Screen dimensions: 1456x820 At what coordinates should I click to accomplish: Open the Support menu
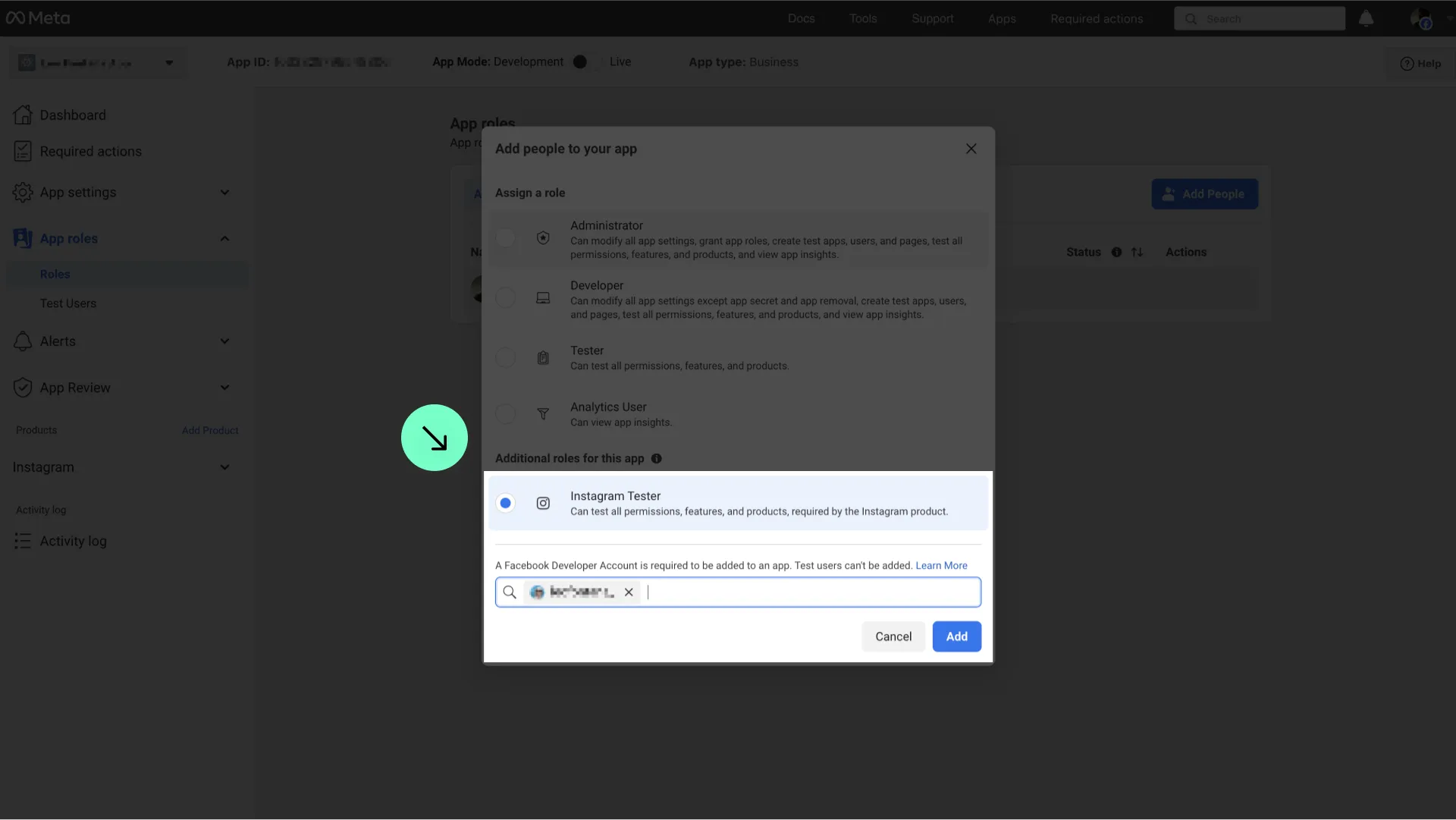click(x=933, y=18)
